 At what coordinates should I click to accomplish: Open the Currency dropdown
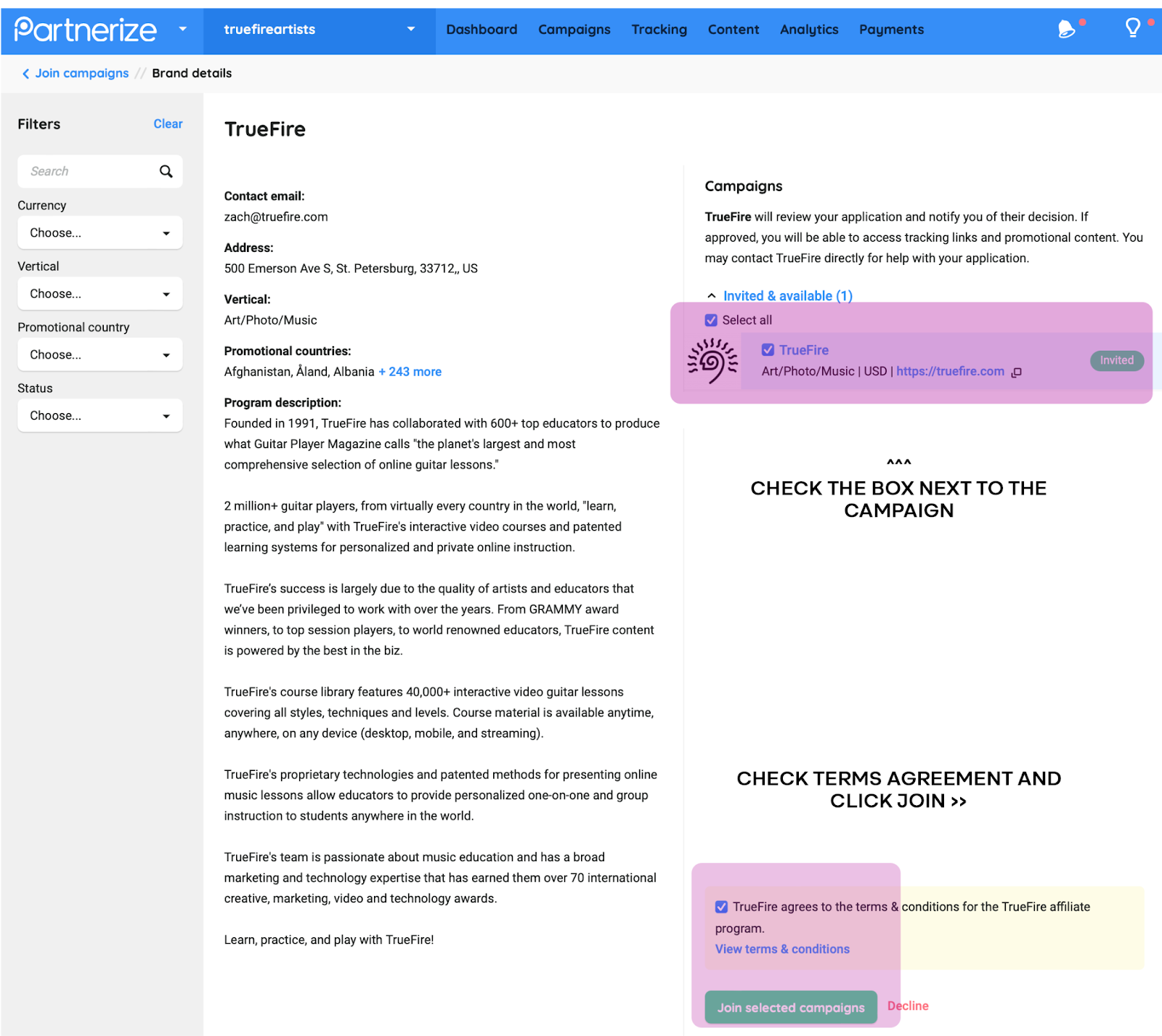coord(100,233)
